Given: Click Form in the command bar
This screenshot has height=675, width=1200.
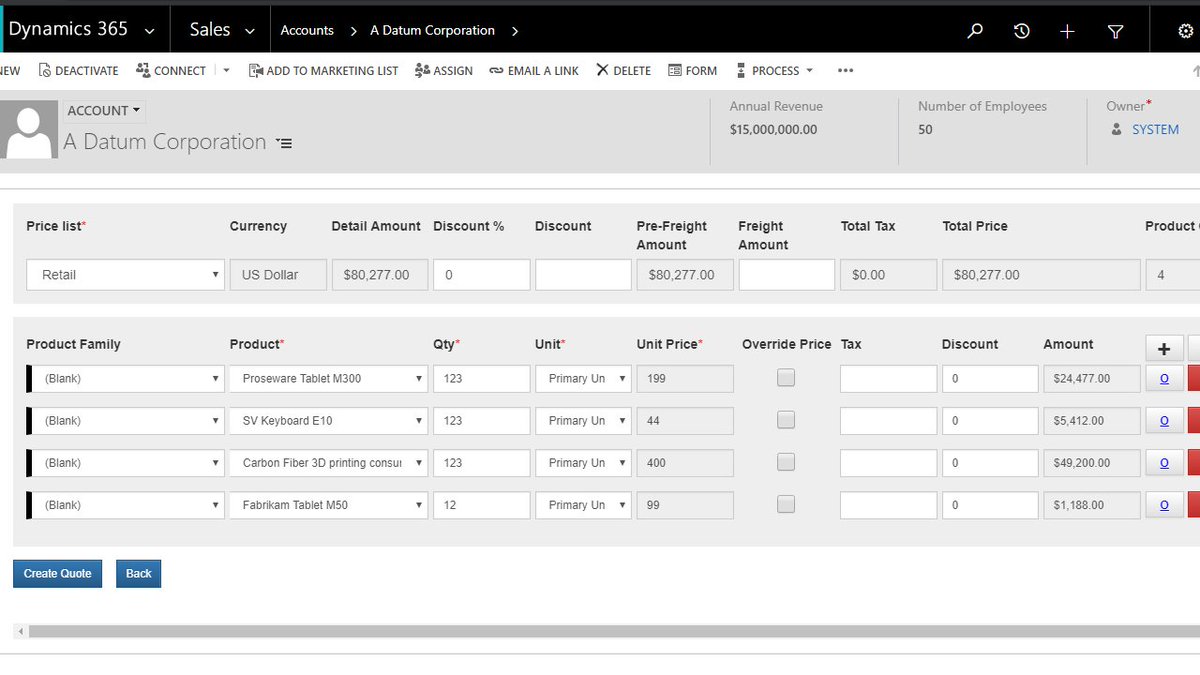Looking at the screenshot, I should coord(692,70).
